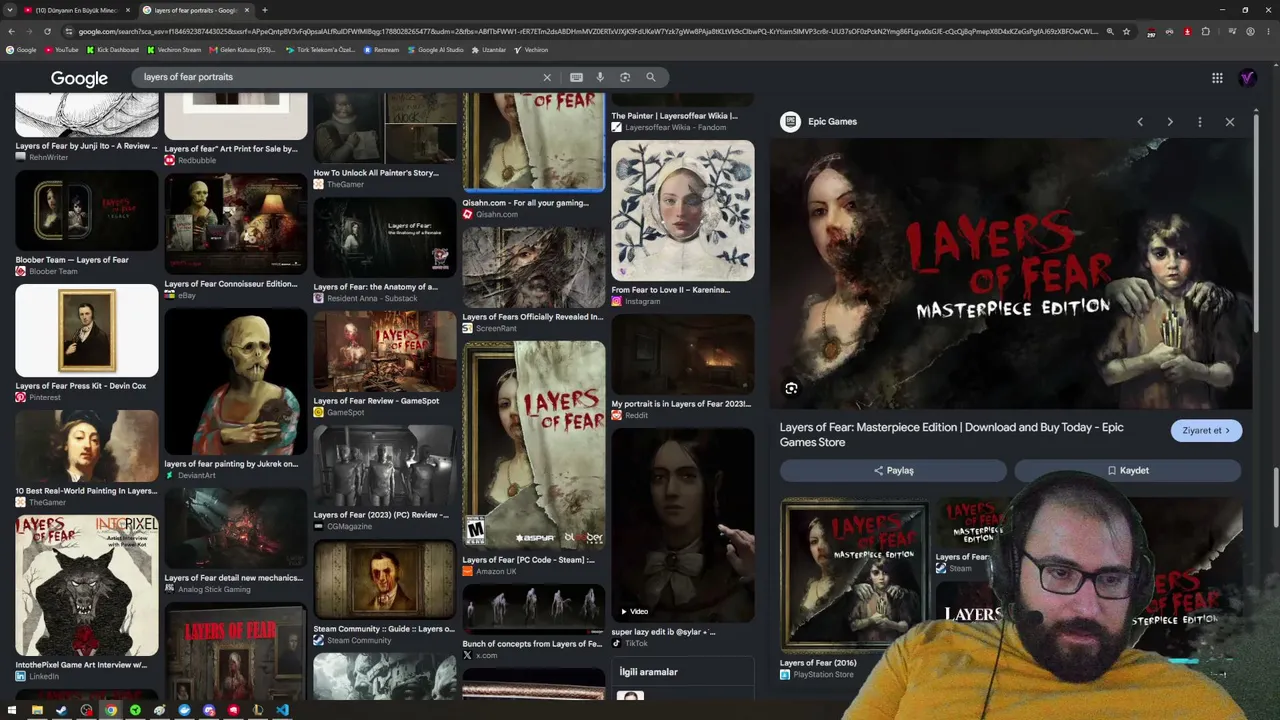The width and height of the screenshot is (1280, 720).
Task: Click the address bar URL
Action: pos(588,31)
